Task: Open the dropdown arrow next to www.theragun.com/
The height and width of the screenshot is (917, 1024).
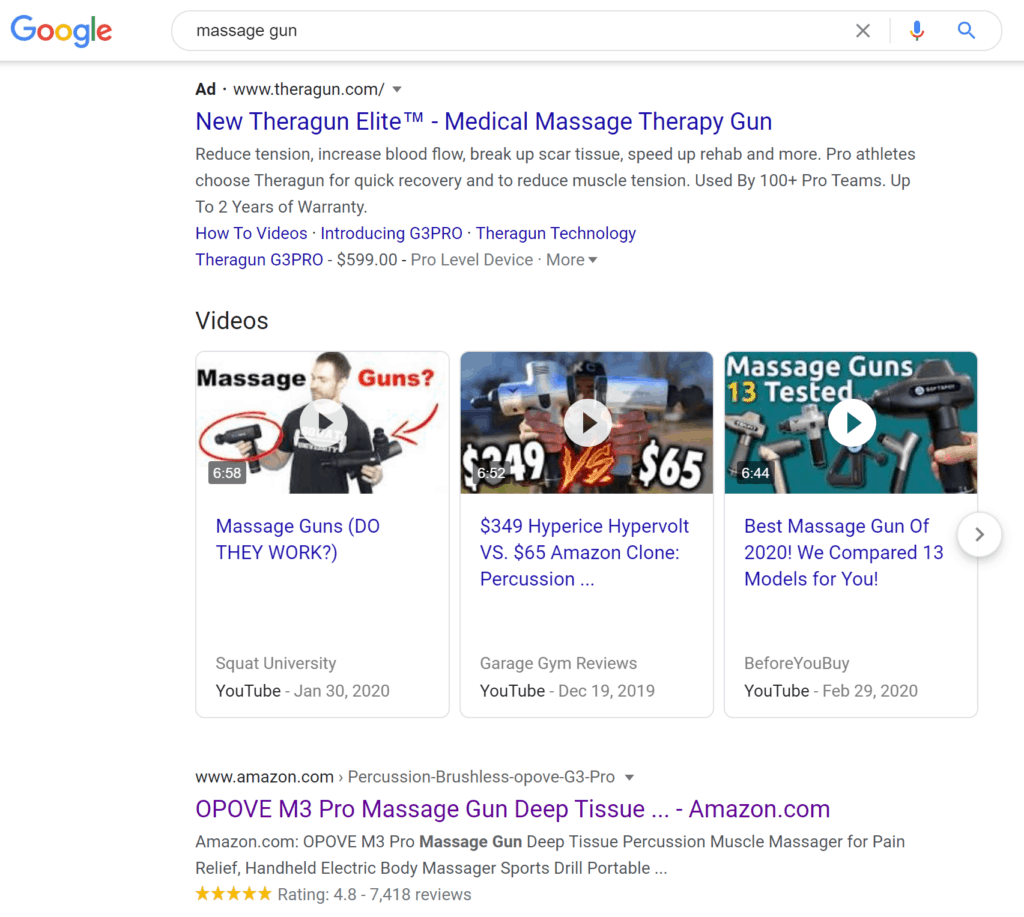Action: point(397,89)
